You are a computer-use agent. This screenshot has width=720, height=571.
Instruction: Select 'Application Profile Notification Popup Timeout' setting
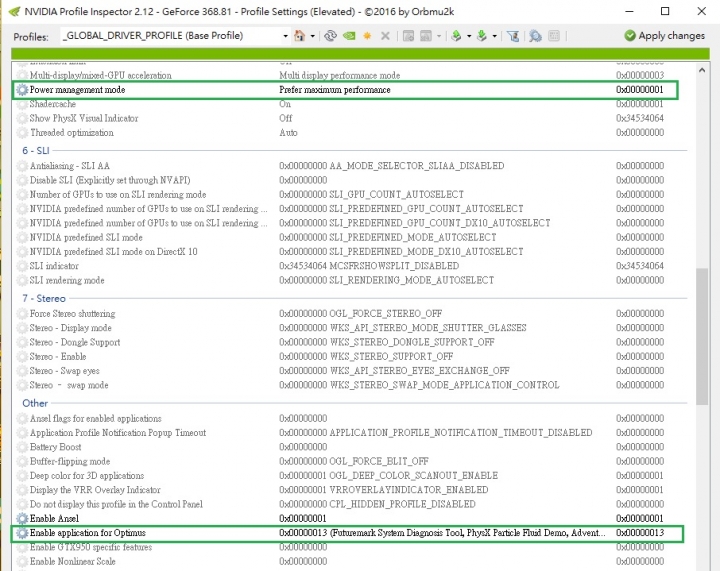coord(118,432)
